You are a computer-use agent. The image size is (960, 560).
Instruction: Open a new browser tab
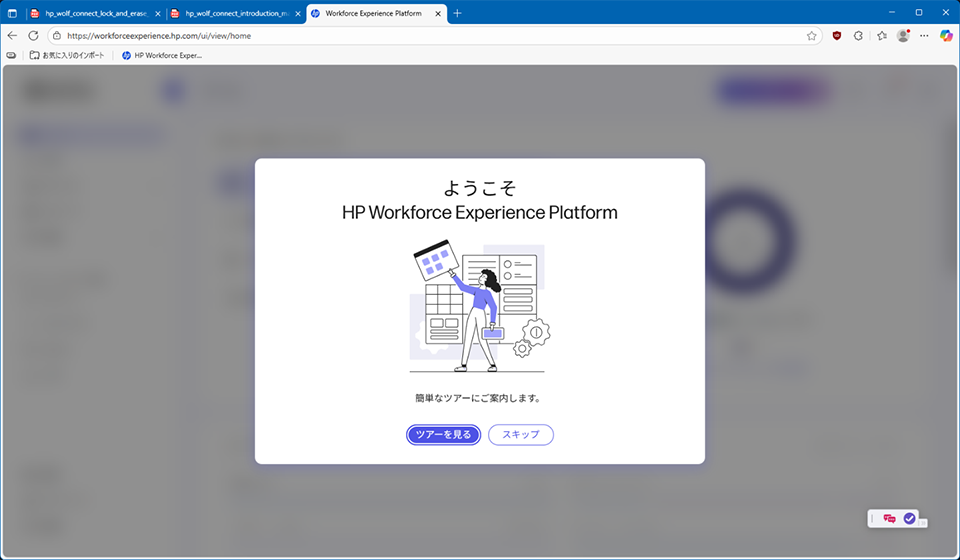[457, 13]
